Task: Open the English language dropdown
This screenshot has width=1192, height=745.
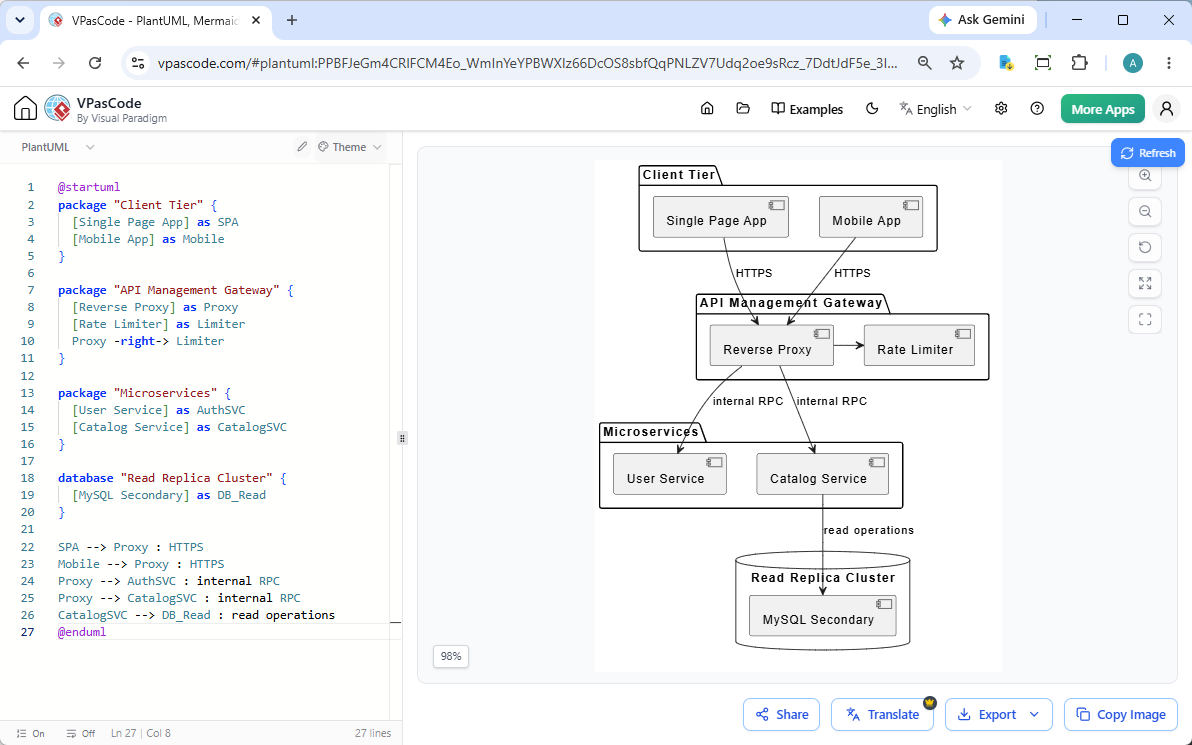Action: click(x=935, y=109)
